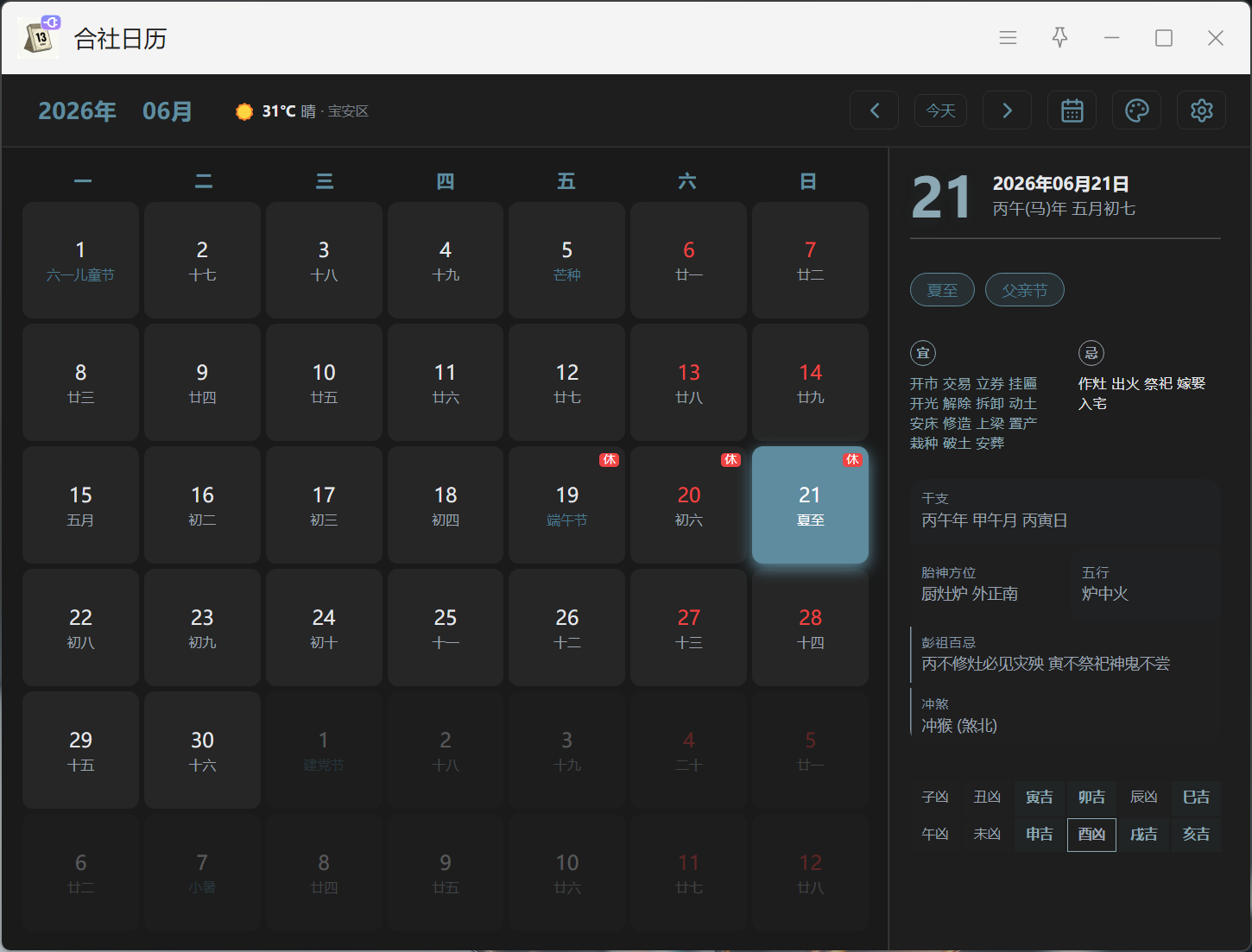Select June 29 十五
The image size is (1252, 952).
80,751
